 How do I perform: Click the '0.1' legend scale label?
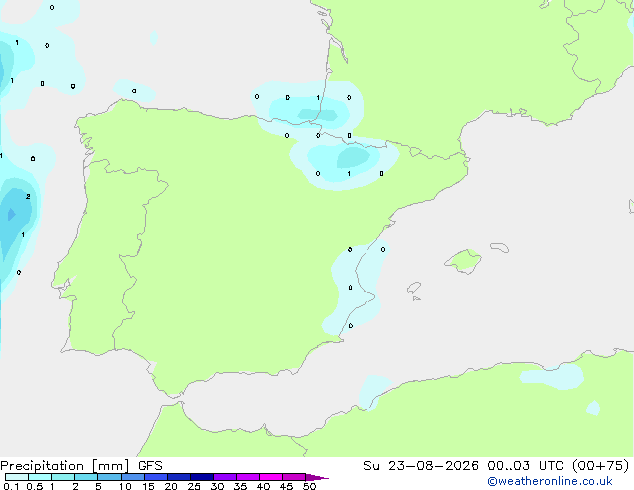11,486
